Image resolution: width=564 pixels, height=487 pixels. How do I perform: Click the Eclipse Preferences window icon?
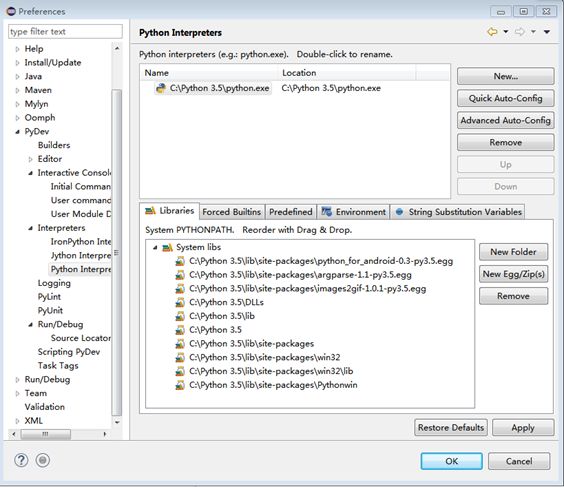point(11,12)
